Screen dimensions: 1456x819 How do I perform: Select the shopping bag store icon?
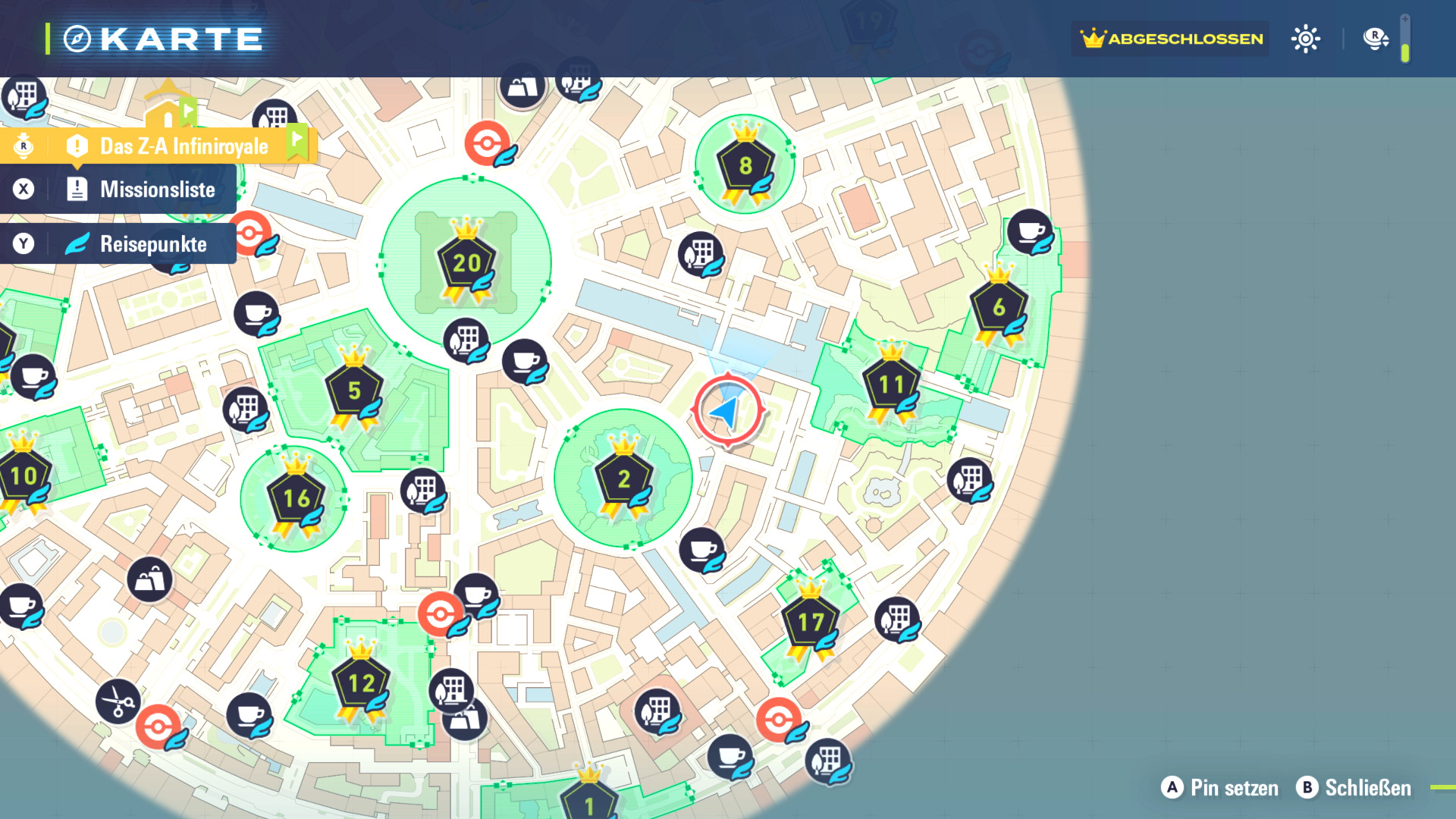149,580
